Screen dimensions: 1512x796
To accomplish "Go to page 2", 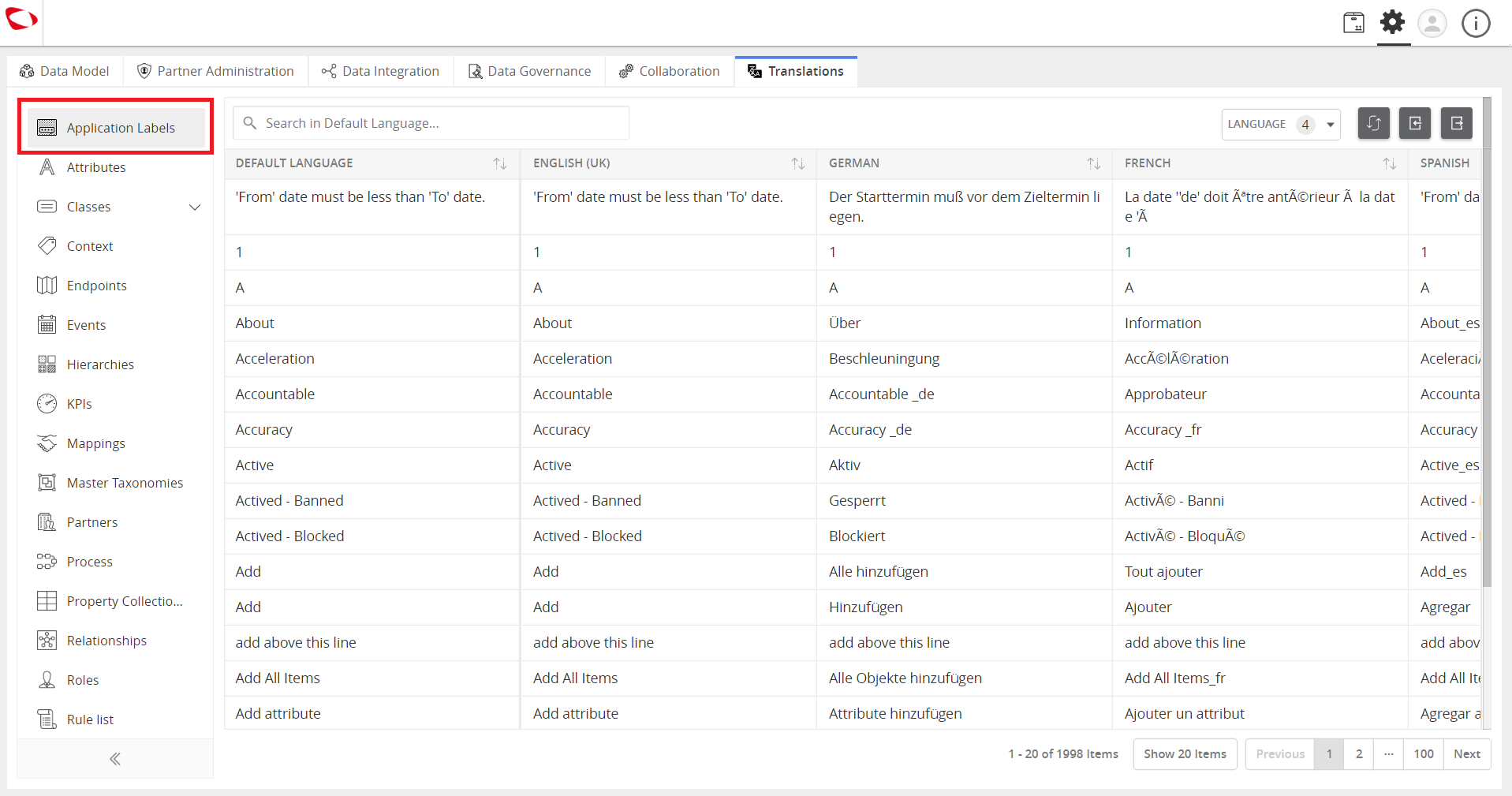I will pyautogui.click(x=1359, y=754).
